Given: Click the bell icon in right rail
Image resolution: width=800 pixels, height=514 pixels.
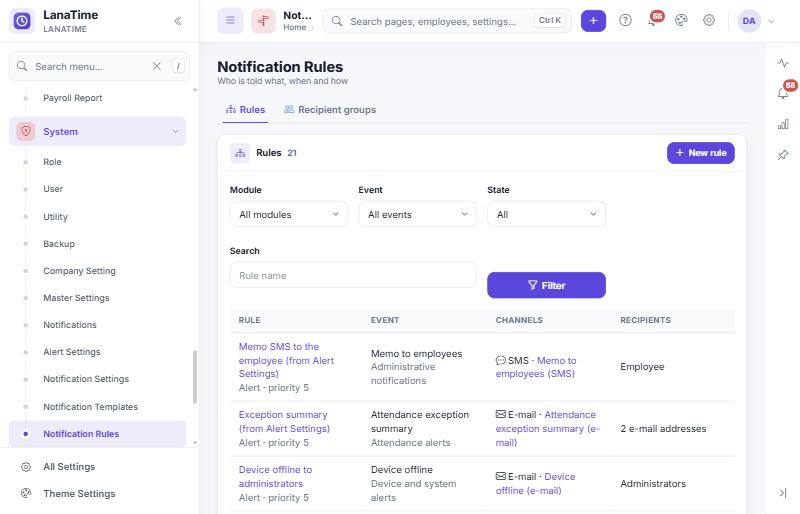Looking at the screenshot, I should point(783,93).
